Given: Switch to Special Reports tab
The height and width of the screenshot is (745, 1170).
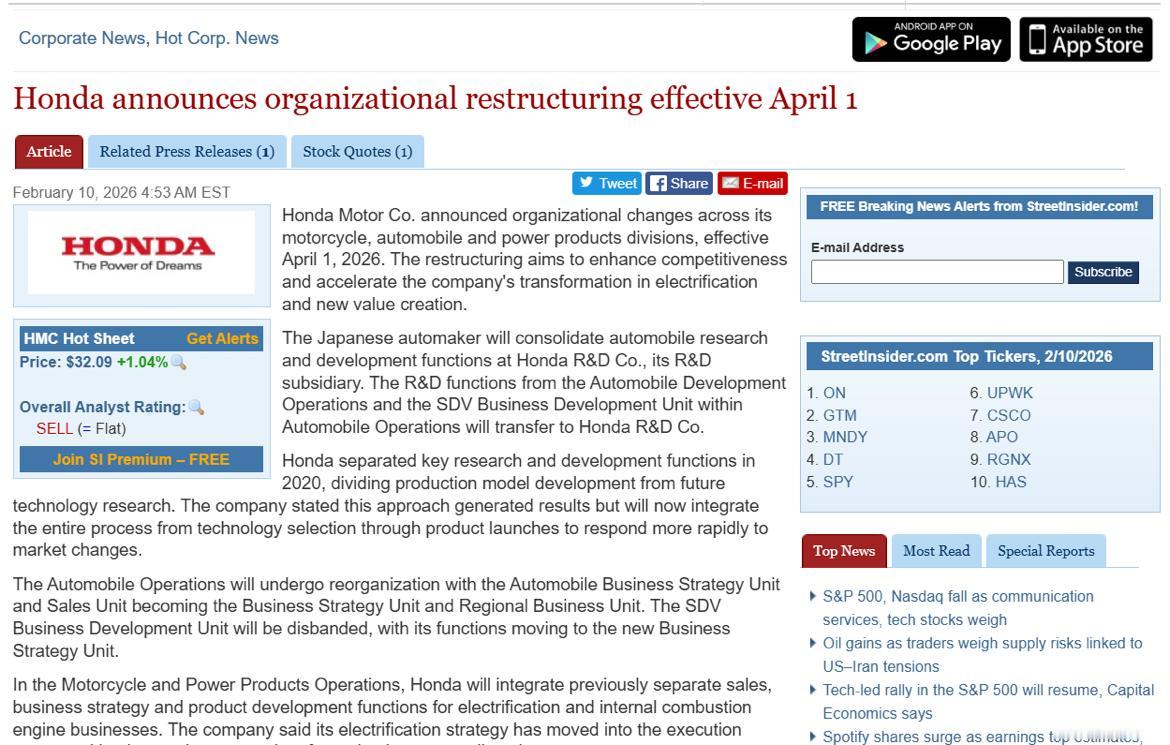Looking at the screenshot, I should coord(1045,551).
